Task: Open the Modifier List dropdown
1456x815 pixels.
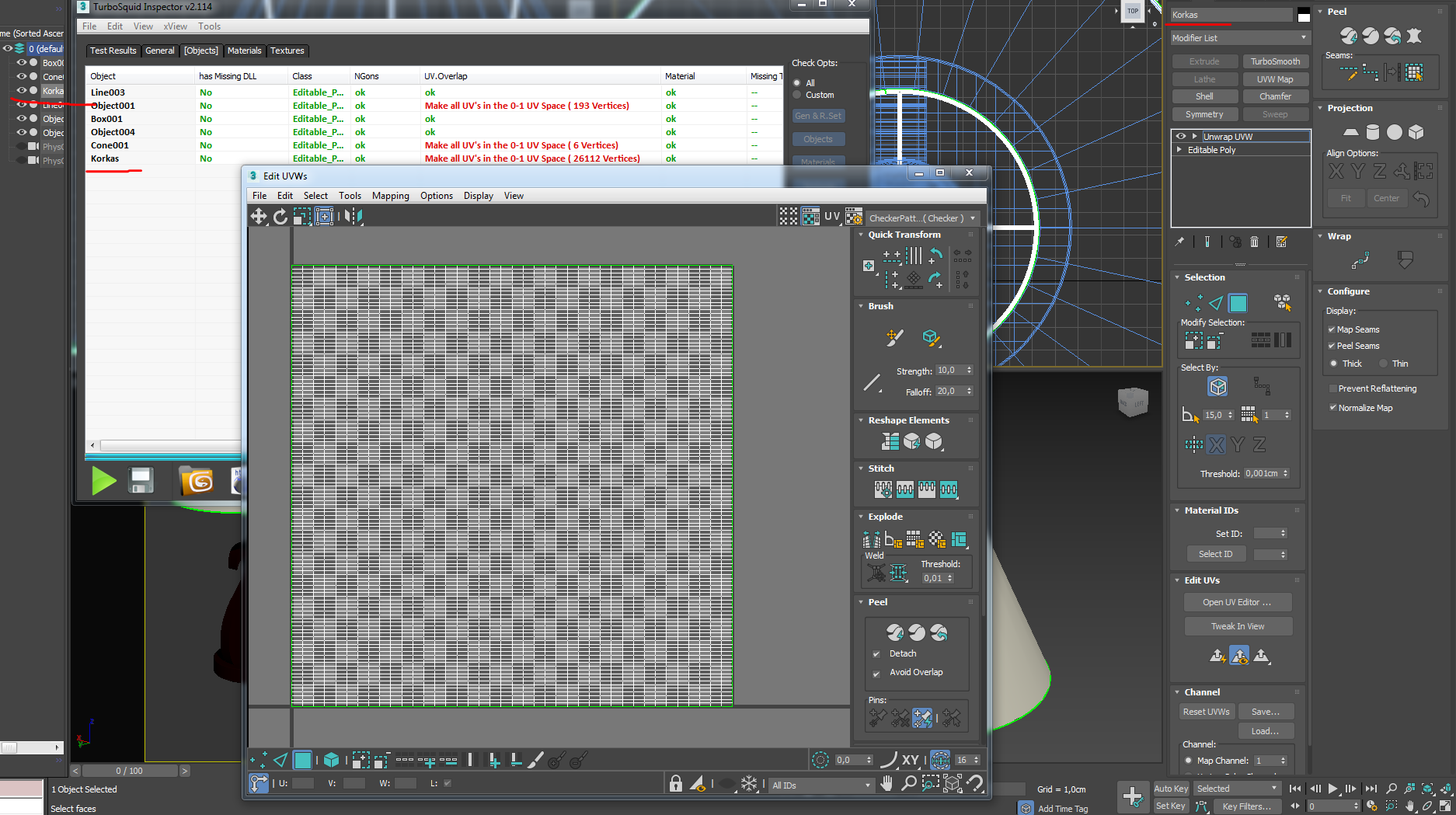Action: pyautogui.click(x=1239, y=38)
